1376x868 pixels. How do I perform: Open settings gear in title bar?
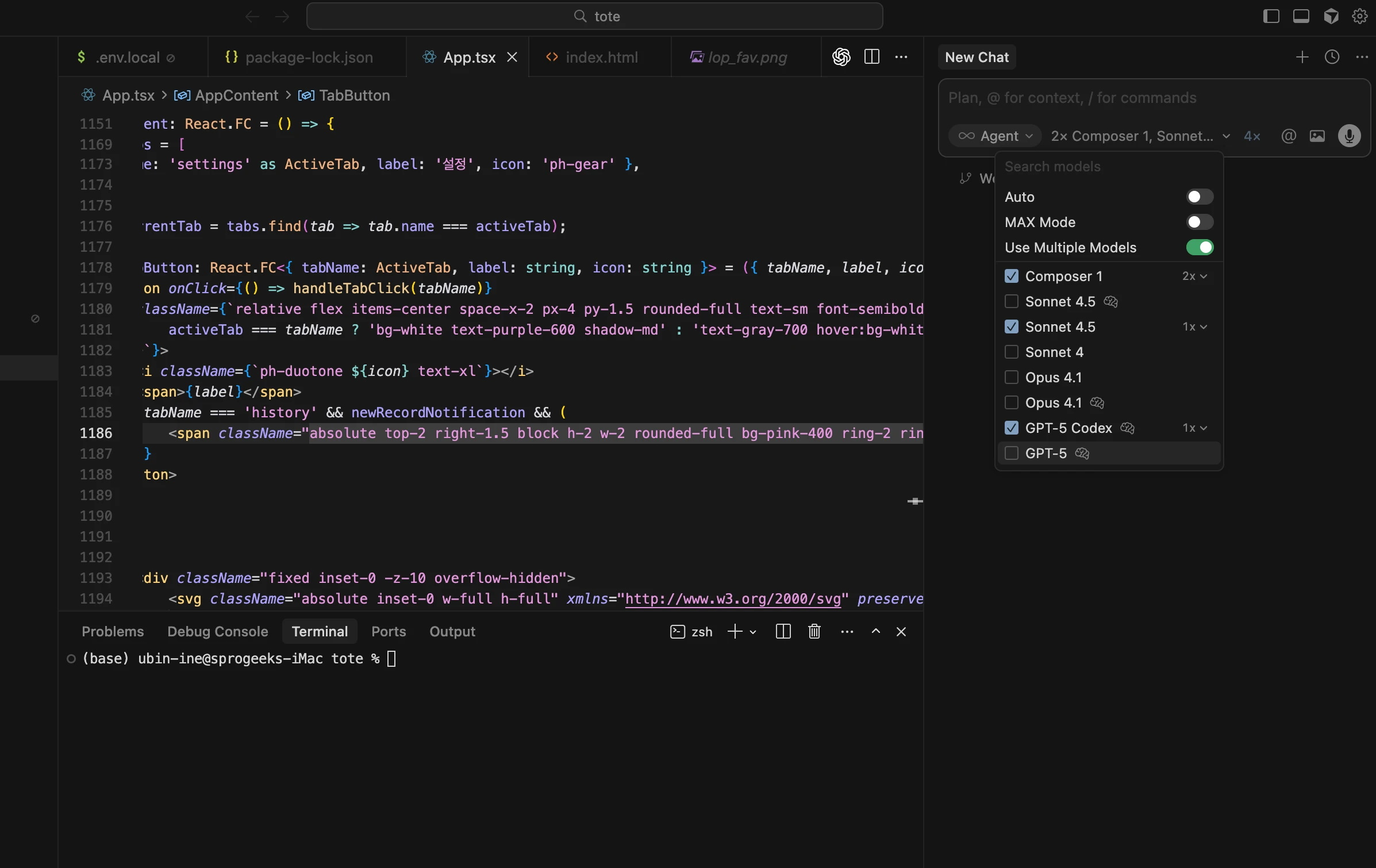click(x=1359, y=16)
